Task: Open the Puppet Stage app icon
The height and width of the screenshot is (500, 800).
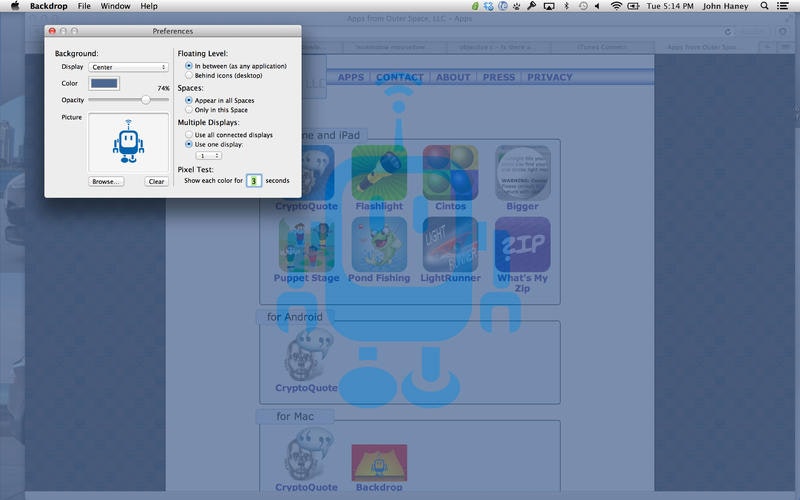Action: pos(307,244)
